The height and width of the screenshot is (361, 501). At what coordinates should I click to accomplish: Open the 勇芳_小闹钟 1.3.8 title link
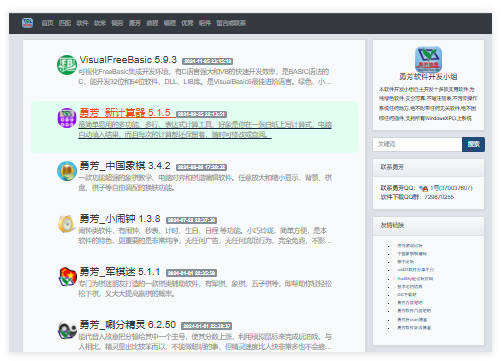tap(120, 219)
